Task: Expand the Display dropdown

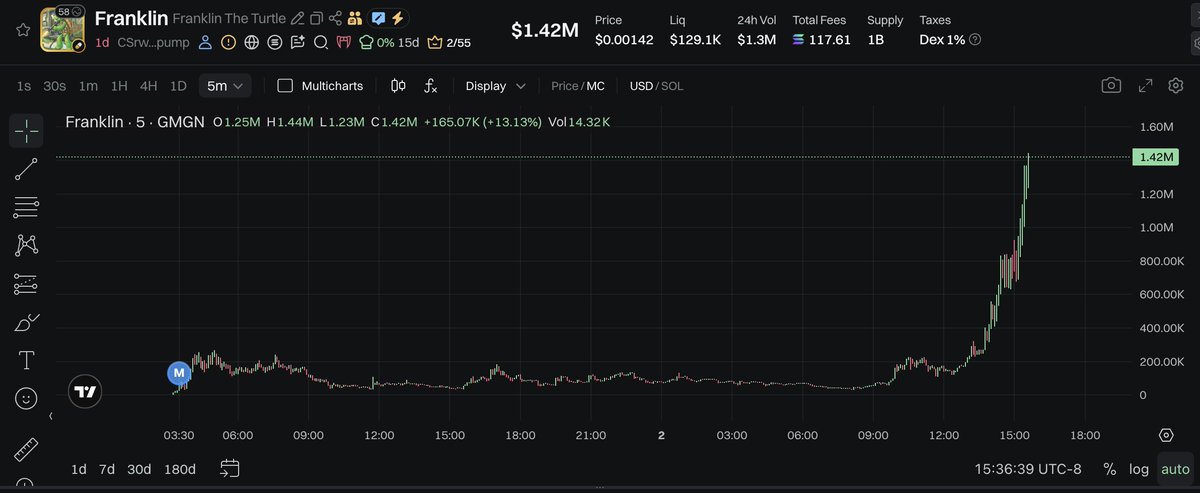Action: tap(495, 86)
